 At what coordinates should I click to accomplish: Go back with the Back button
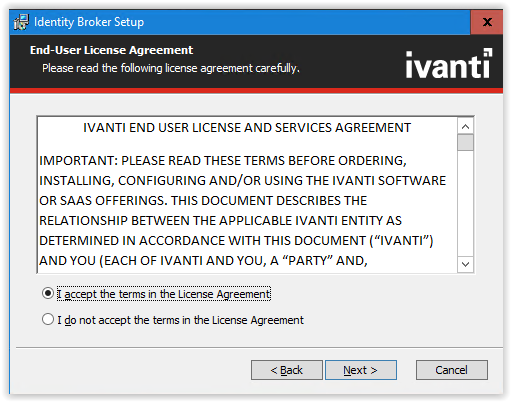coord(287,370)
